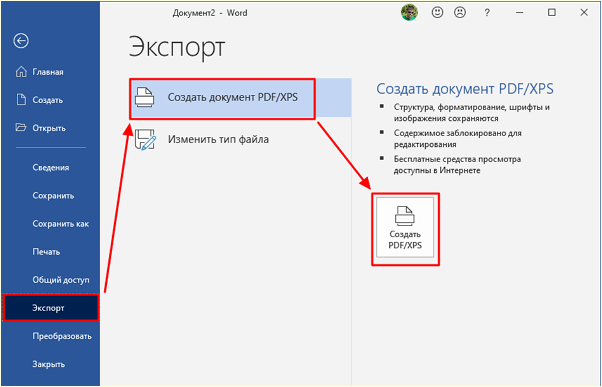The image size is (602, 387).
Task: Open the Печать section
Action: (x=50, y=252)
